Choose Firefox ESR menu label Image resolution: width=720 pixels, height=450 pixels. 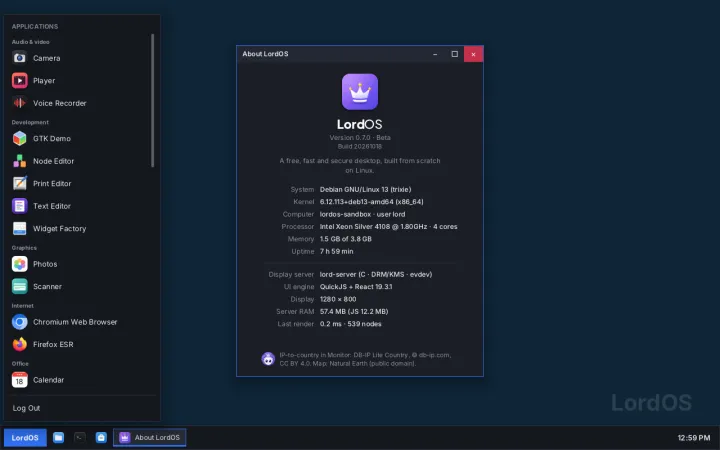tap(53, 344)
